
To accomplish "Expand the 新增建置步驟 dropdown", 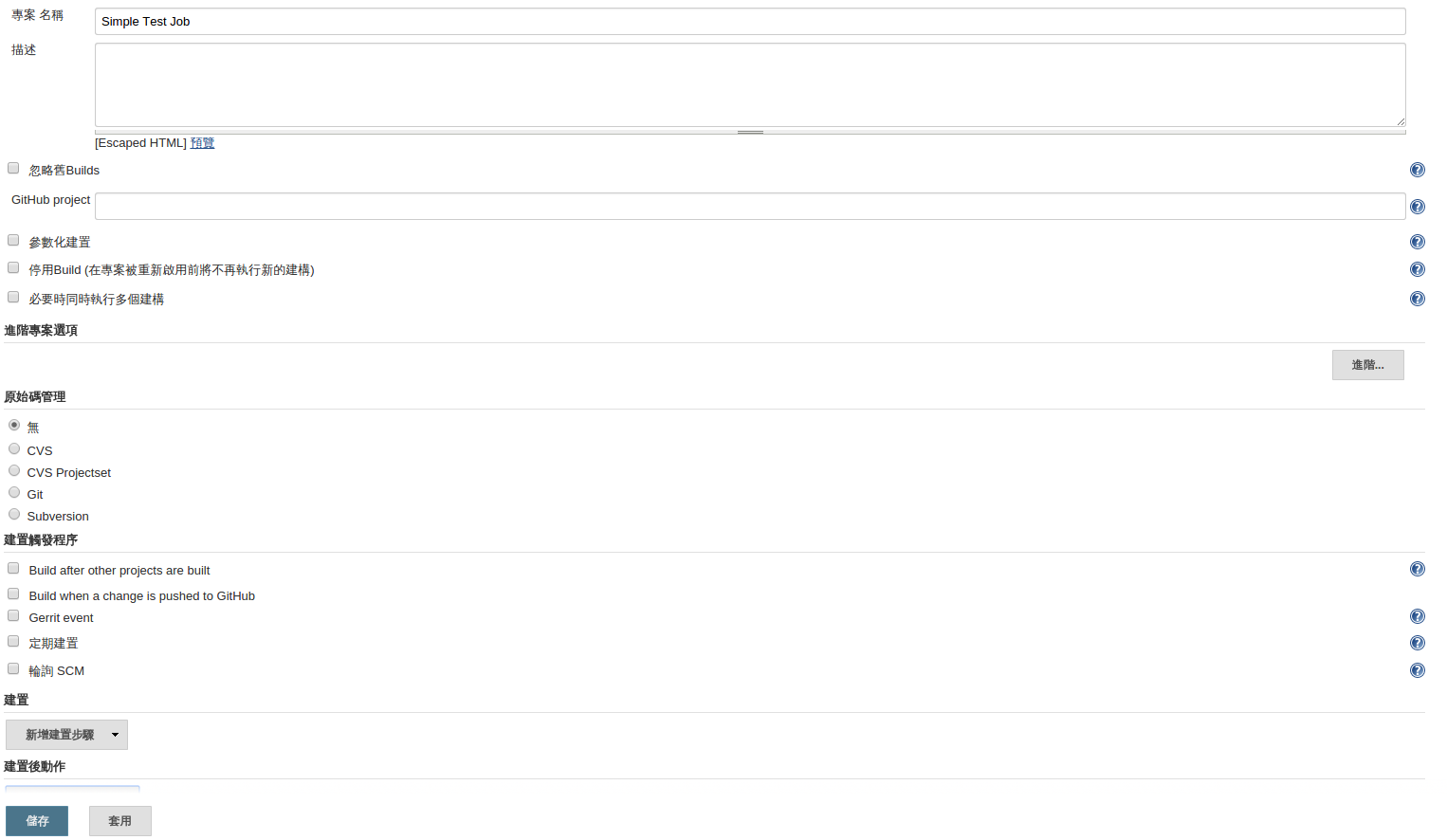I will coord(66,735).
